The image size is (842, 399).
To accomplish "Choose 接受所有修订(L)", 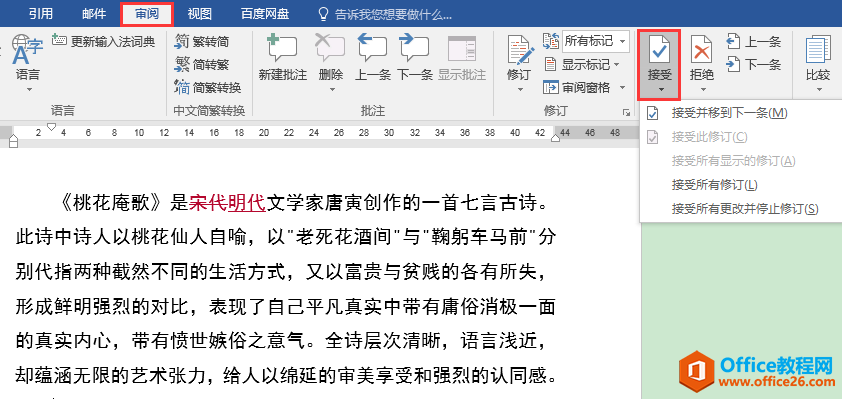I will point(741,185).
